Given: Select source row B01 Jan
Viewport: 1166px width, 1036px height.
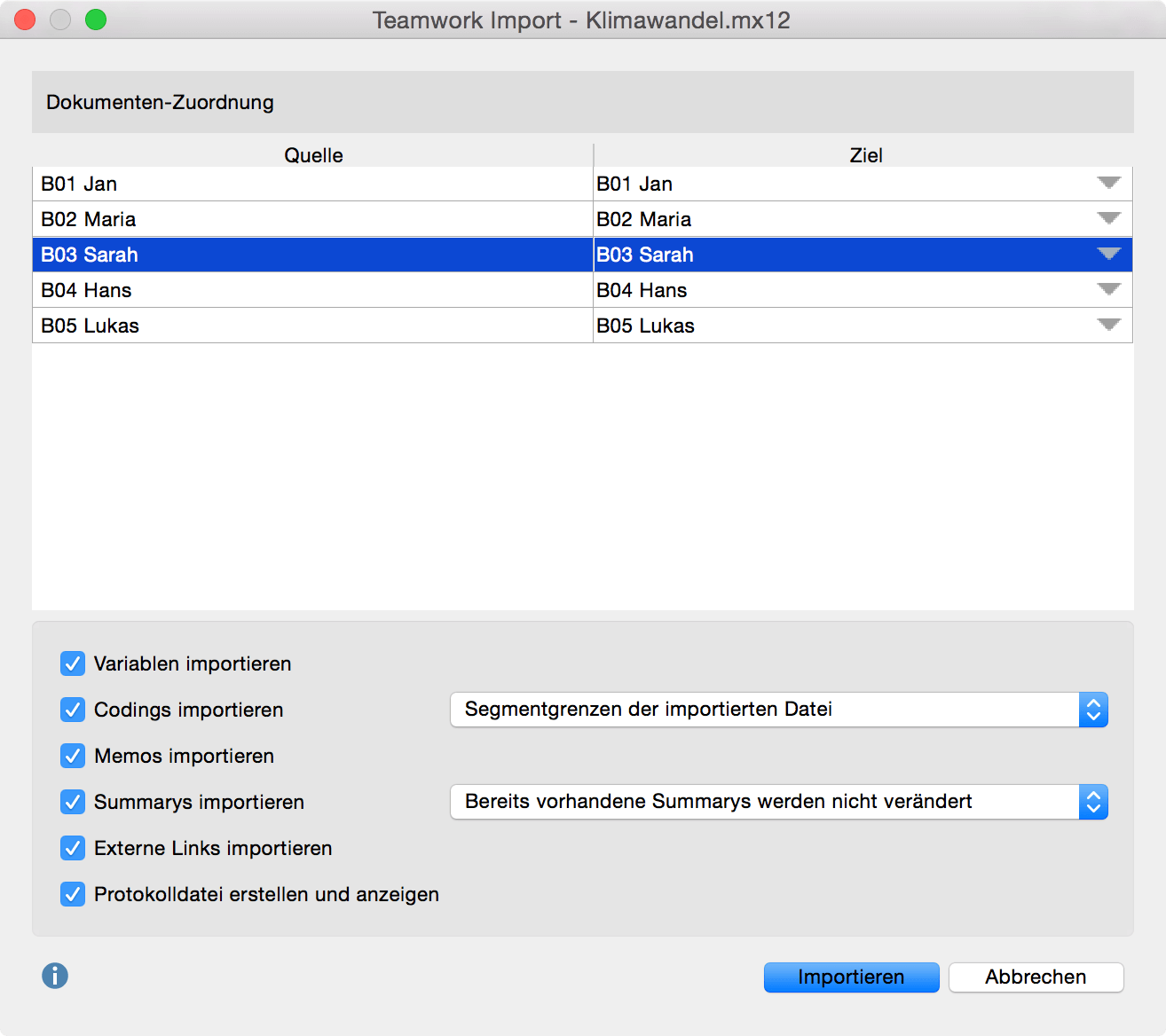Looking at the screenshot, I should (x=312, y=184).
